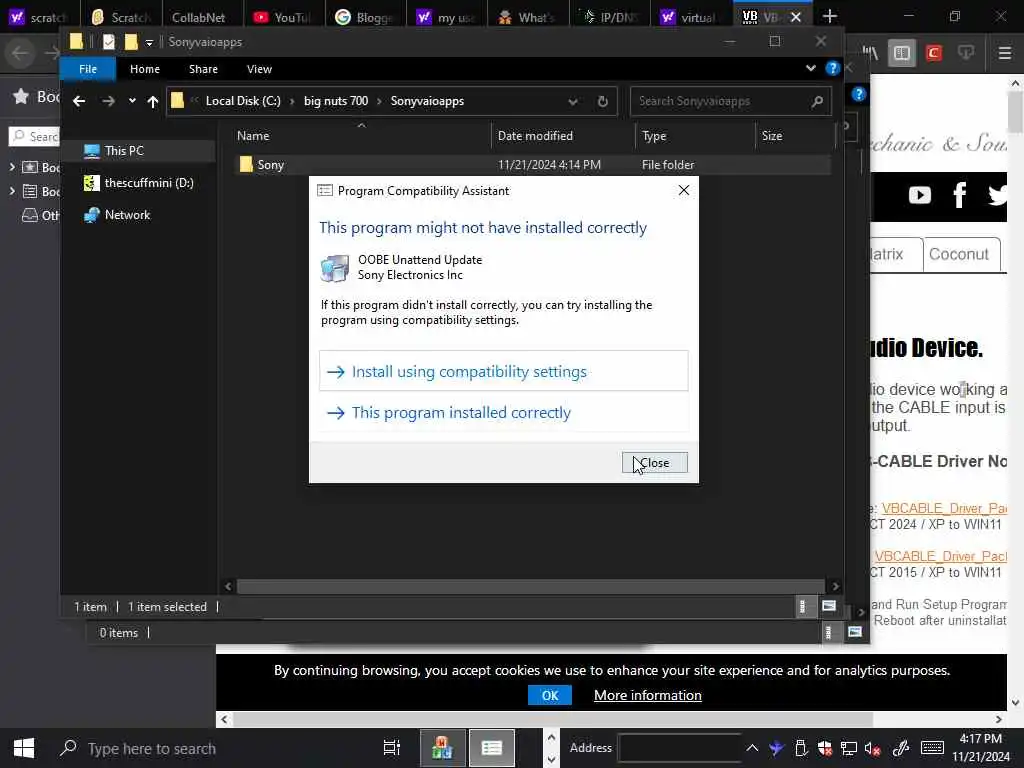Click red C extension icon in browser
The image size is (1024, 768).
click(934, 53)
